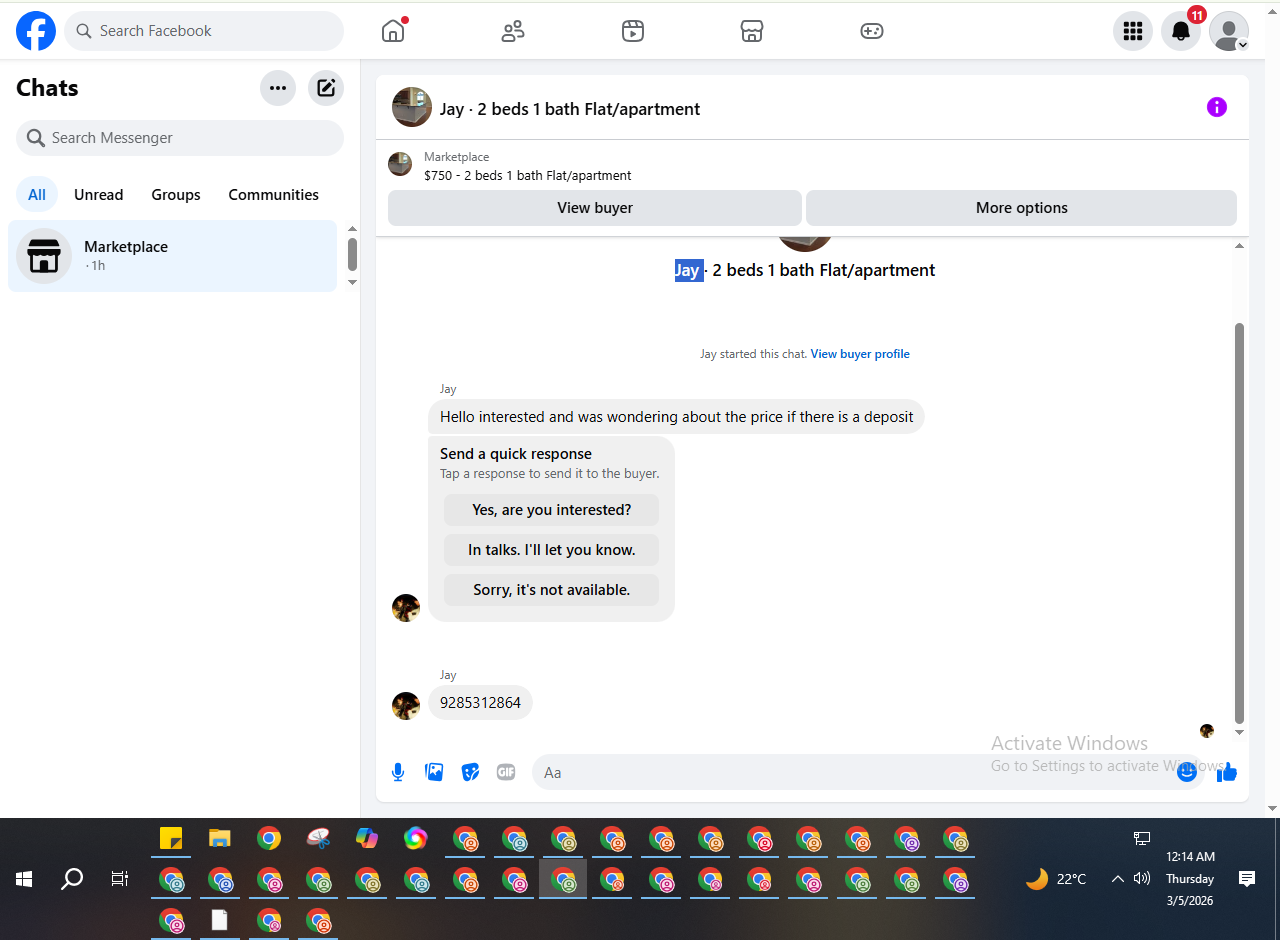1280x940 pixels.
Task: Follow the 'View buyer profile' link
Action: pos(860,354)
